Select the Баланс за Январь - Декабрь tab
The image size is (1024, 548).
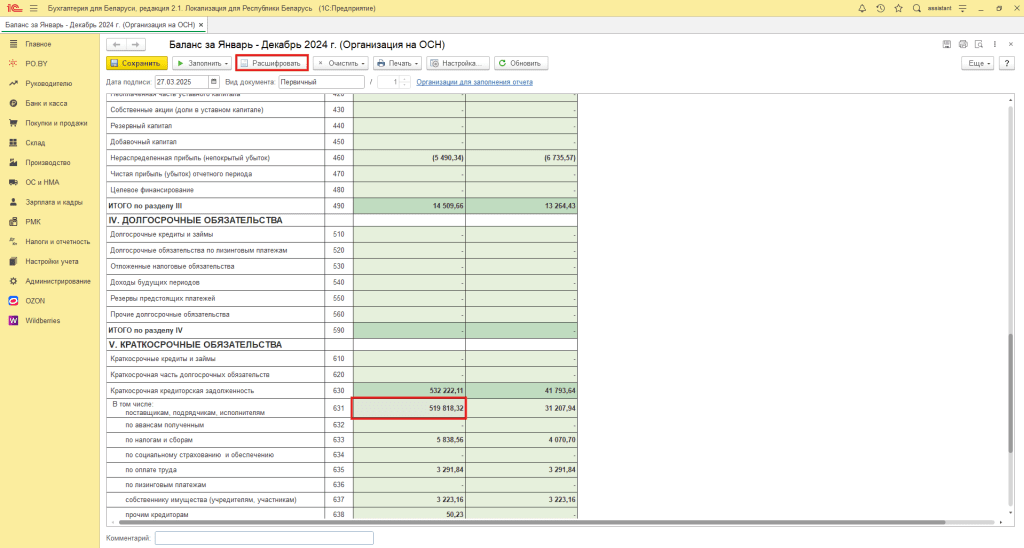pyautogui.click(x=100, y=25)
